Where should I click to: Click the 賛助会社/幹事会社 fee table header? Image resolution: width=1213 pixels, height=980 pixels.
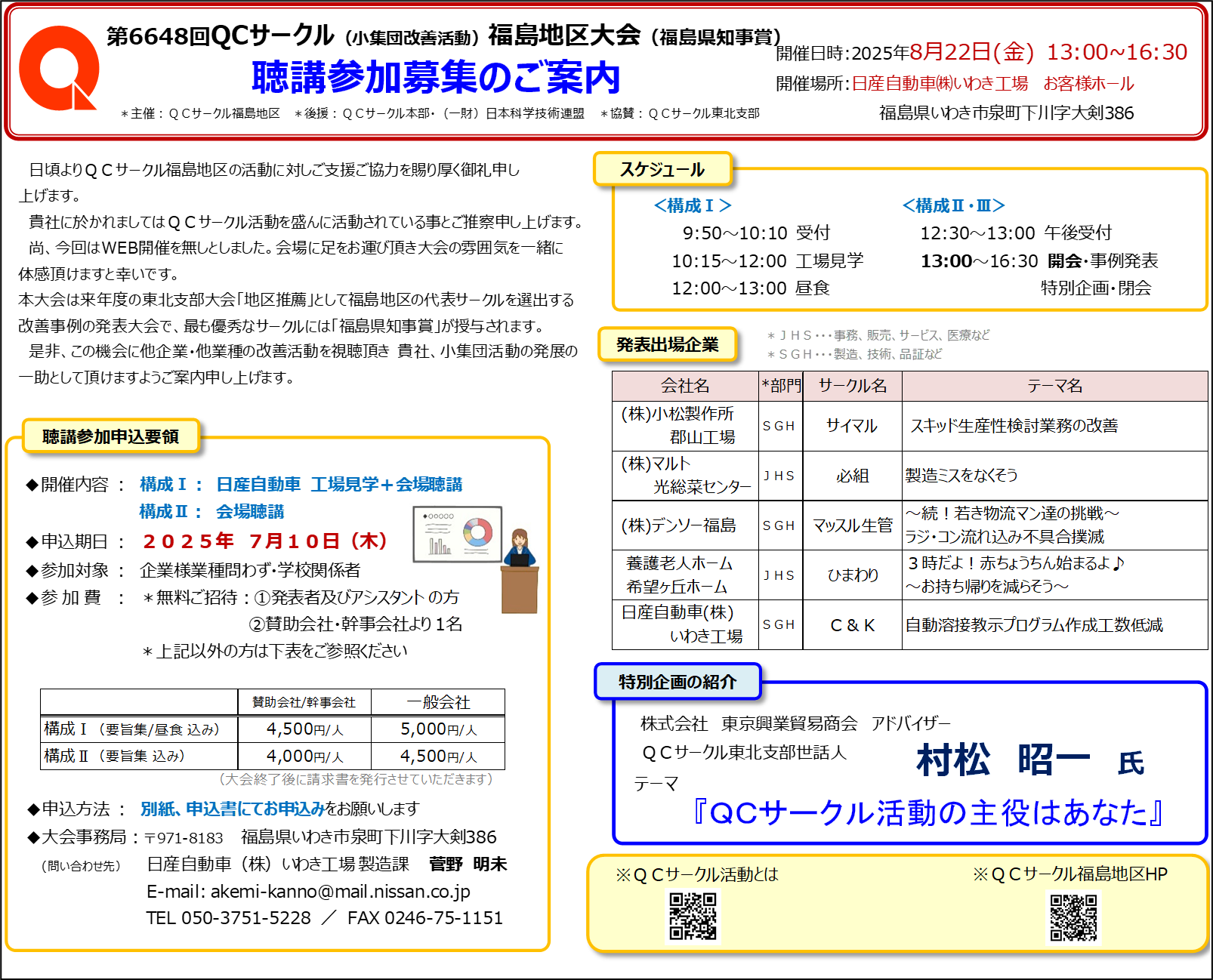tap(304, 702)
